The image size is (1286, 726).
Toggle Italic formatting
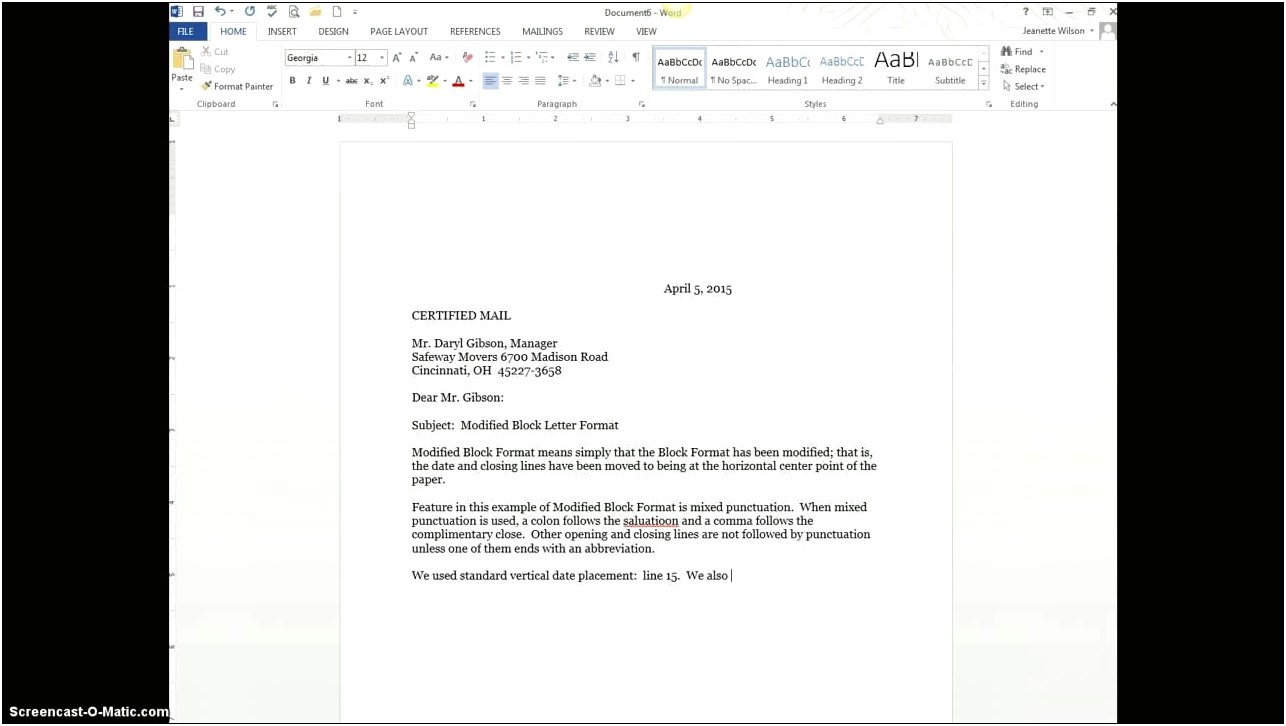click(309, 81)
